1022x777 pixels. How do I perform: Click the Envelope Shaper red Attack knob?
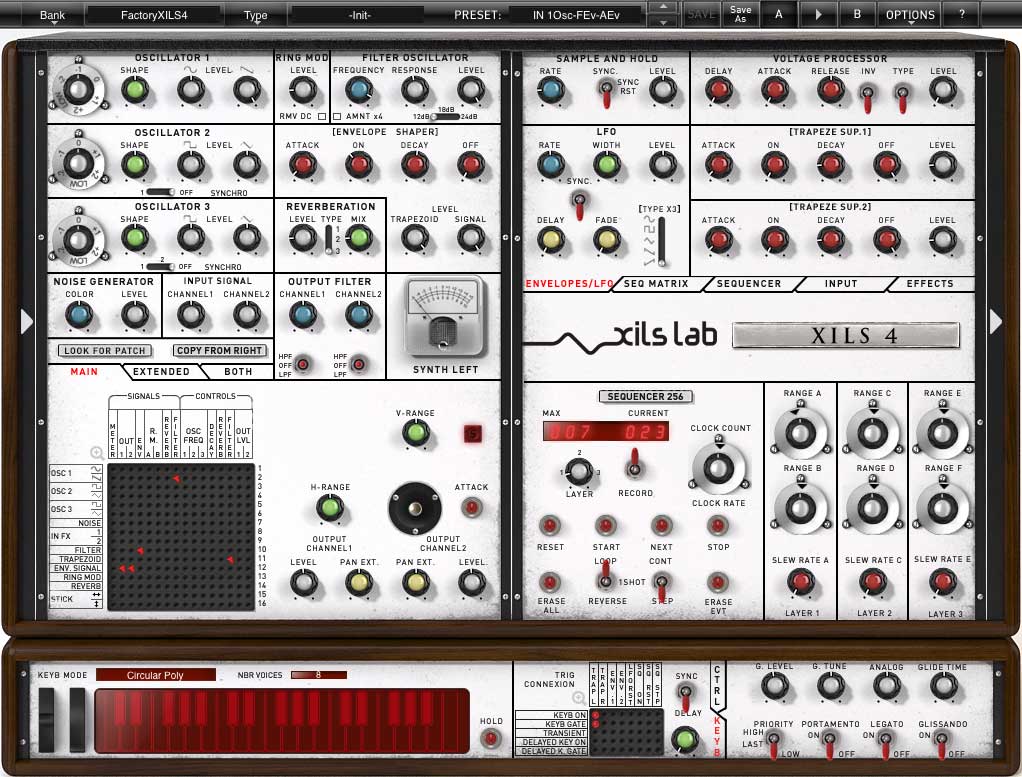[302, 165]
